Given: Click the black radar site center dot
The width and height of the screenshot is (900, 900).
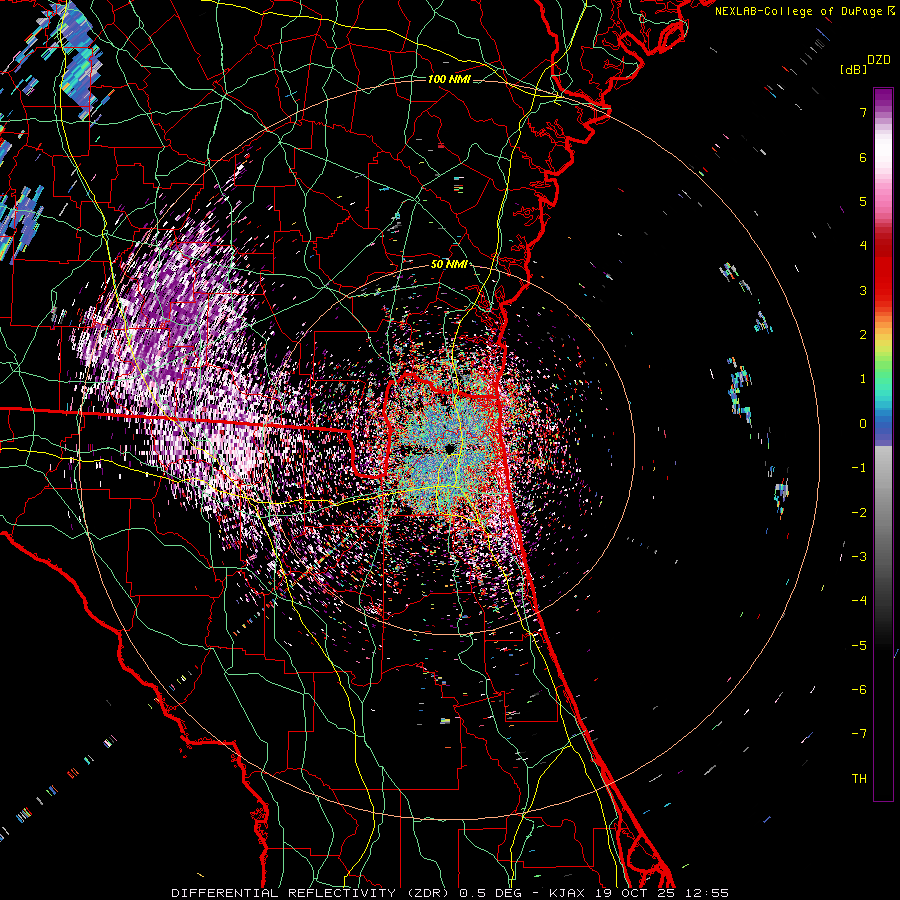Looking at the screenshot, I should coord(449,449).
